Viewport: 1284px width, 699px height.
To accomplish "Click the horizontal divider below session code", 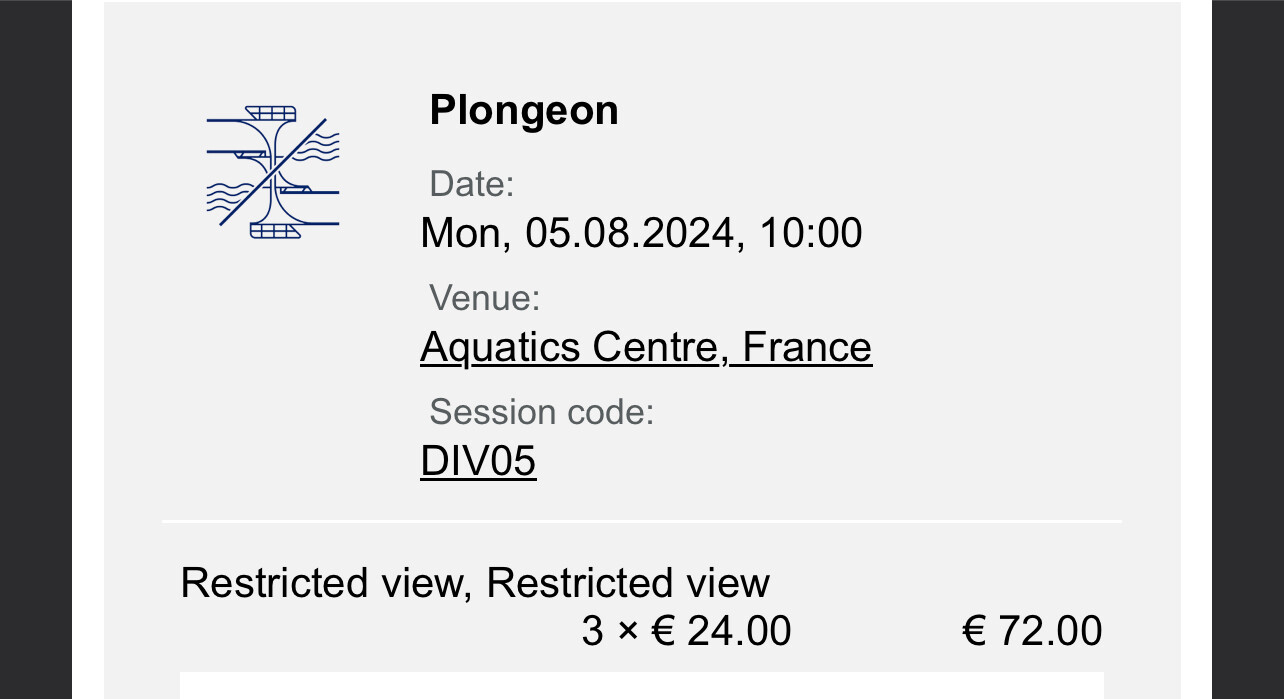I will point(641,521).
